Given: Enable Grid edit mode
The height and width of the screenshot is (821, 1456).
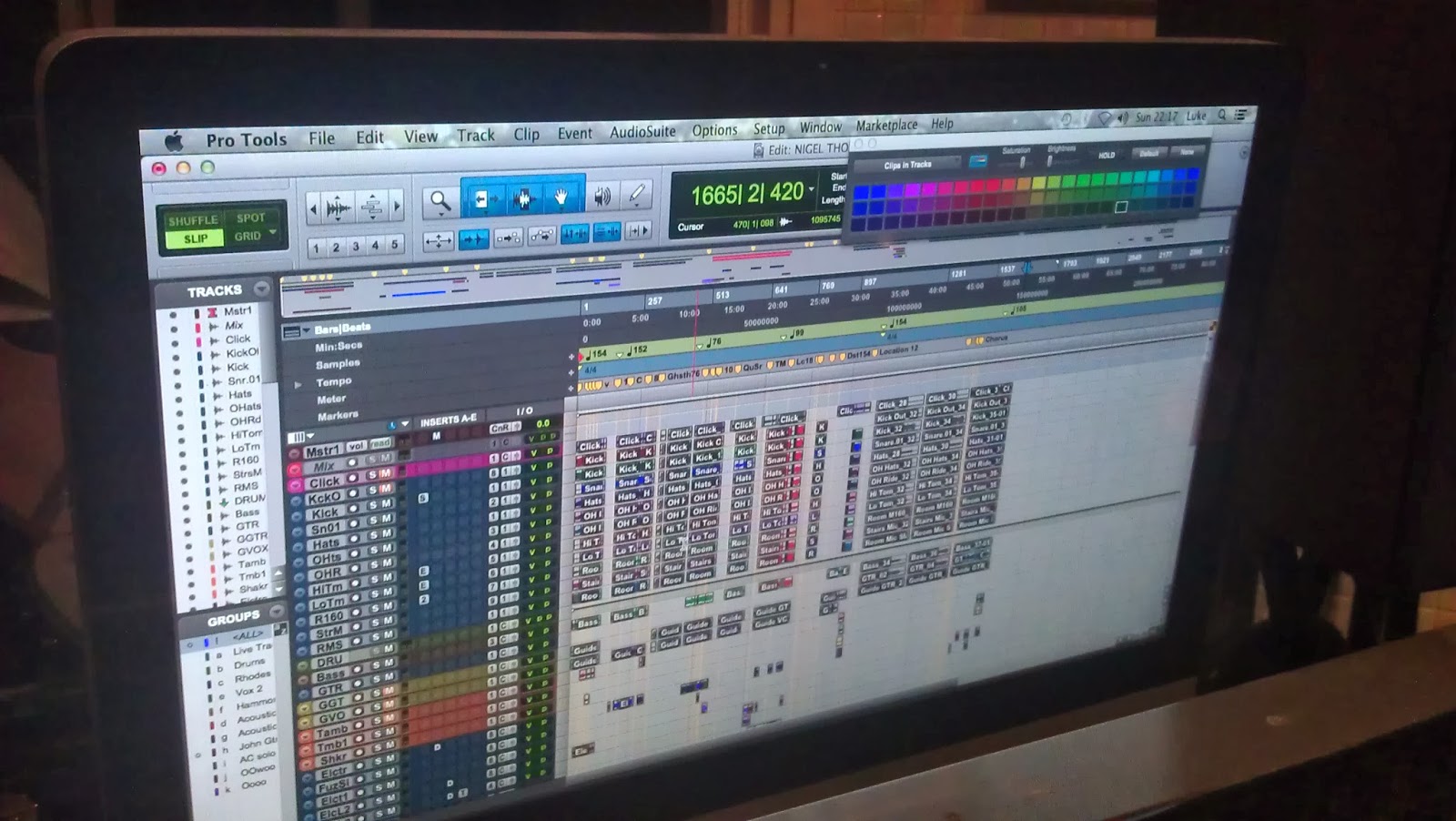Looking at the screenshot, I should click(x=247, y=236).
